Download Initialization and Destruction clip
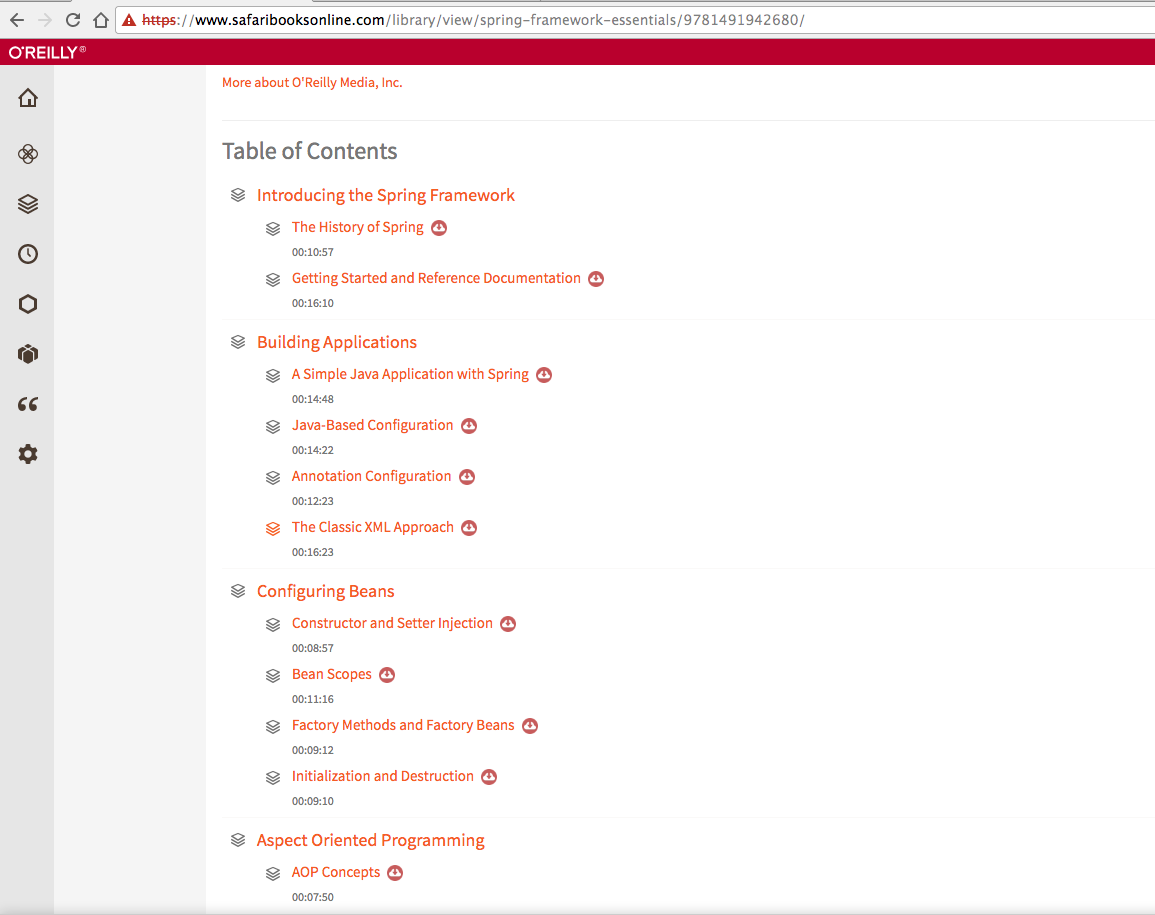The width and height of the screenshot is (1155, 915). click(489, 776)
